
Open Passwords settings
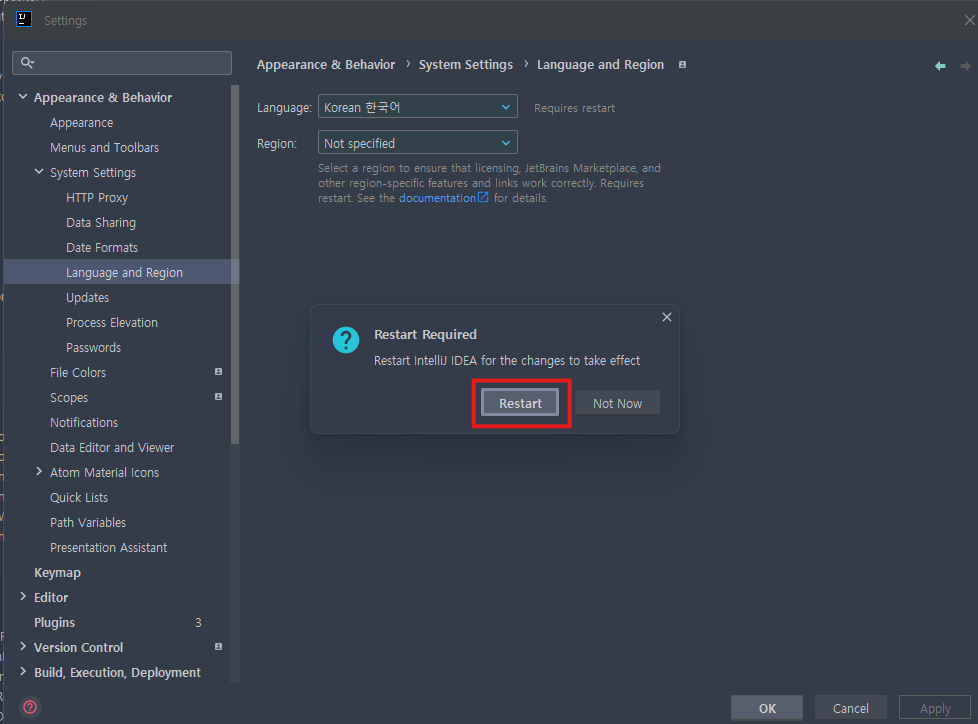tap(94, 347)
